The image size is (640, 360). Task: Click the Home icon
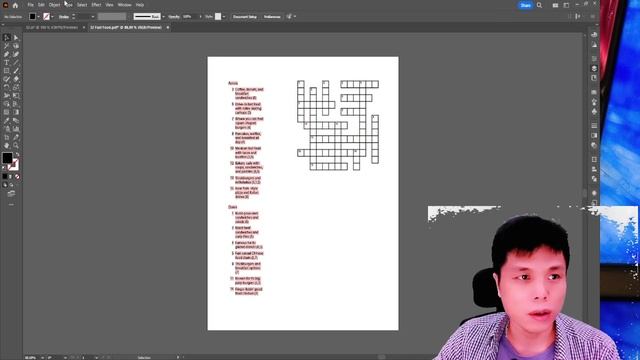(x=16, y=5)
